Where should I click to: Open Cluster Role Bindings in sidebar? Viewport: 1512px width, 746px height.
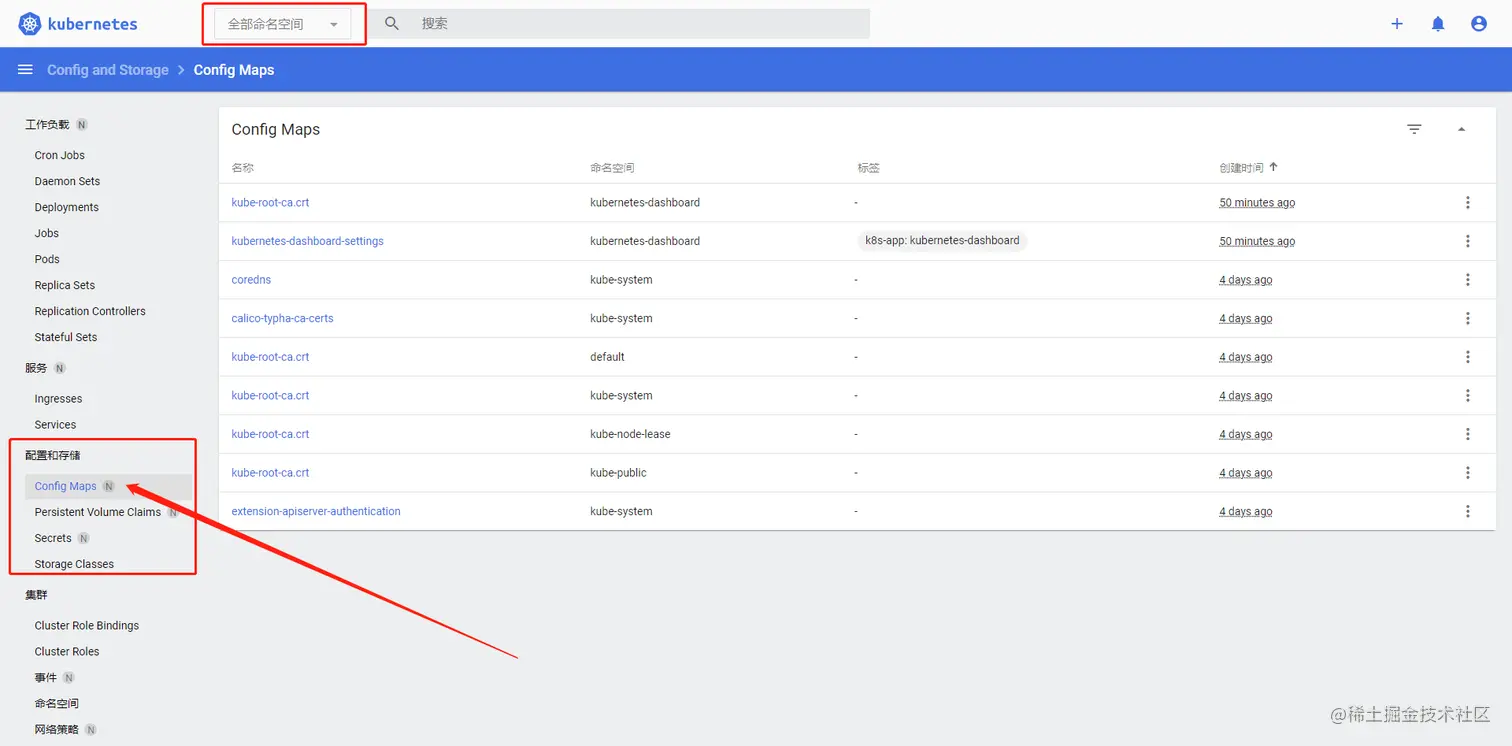point(87,625)
